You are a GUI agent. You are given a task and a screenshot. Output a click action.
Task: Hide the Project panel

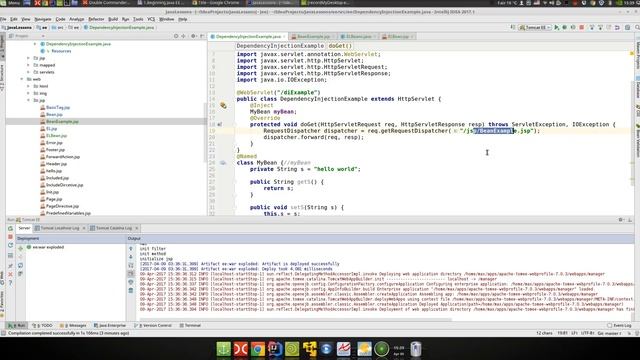(202, 36)
